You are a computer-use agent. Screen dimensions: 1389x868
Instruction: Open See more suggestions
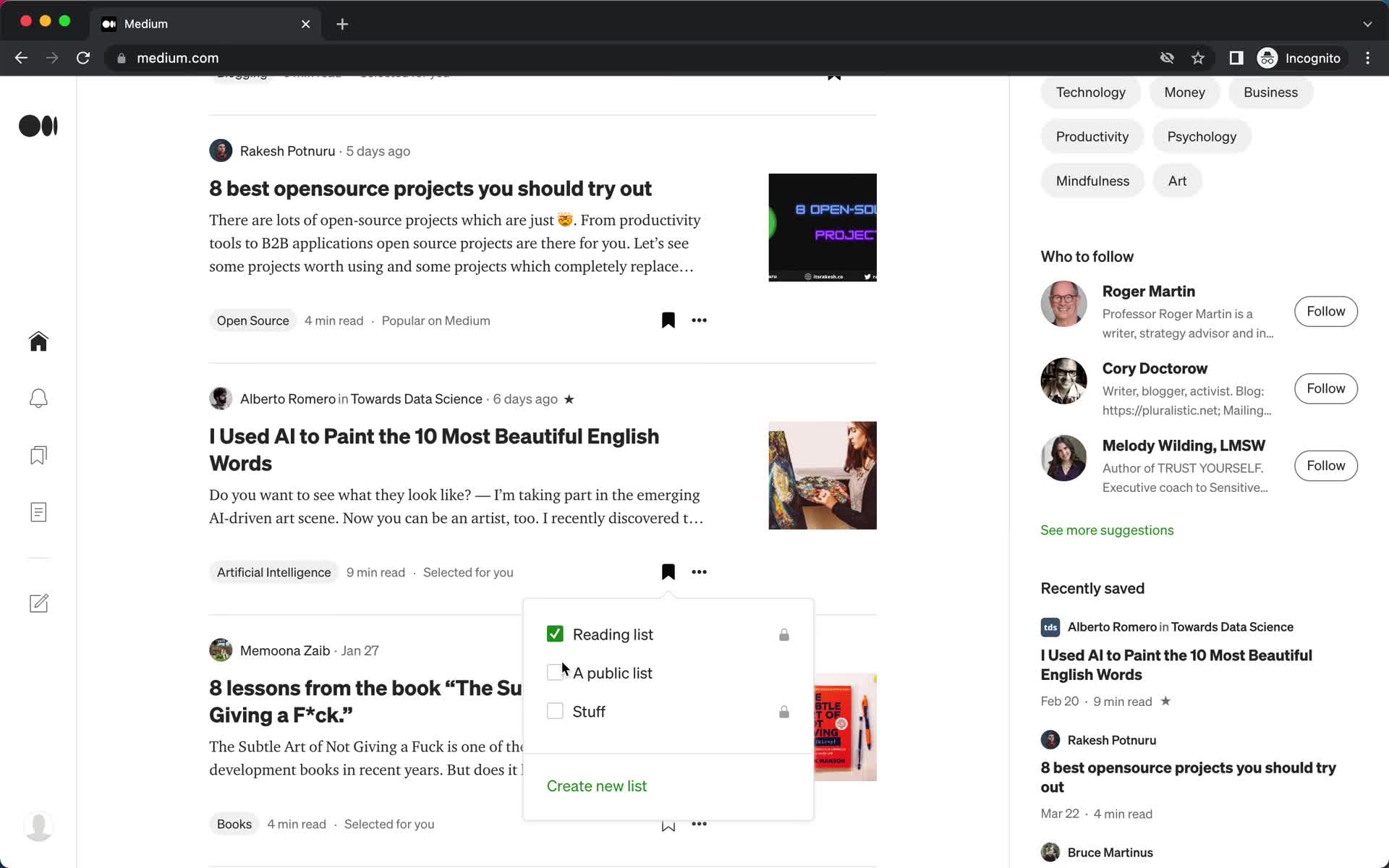(1107, 530)
